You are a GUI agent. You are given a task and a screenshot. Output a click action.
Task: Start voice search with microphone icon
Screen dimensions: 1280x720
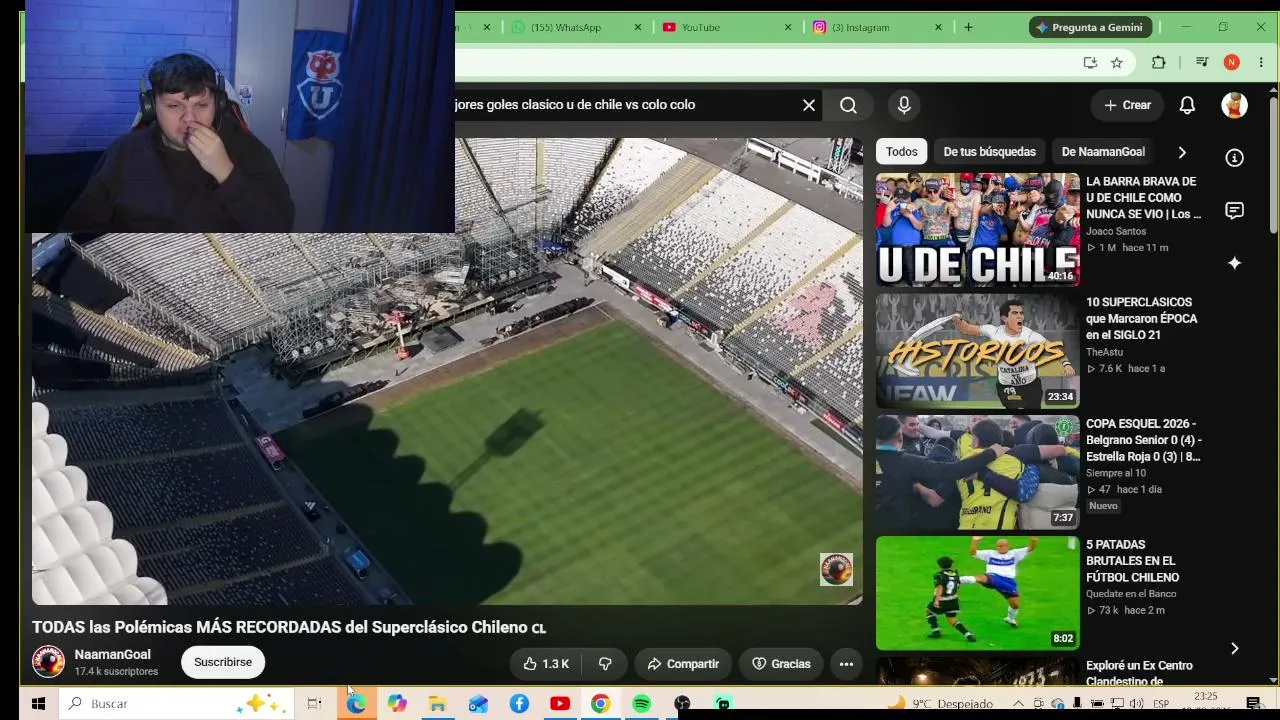[x=904, y=105]
